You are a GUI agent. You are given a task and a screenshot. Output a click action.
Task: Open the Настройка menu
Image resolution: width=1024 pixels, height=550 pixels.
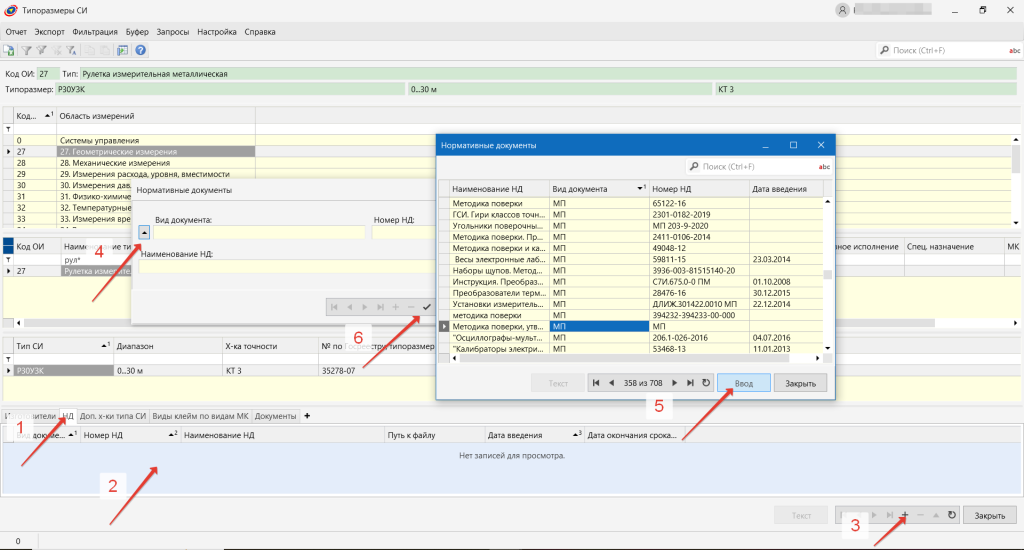(x=217, y=31)
